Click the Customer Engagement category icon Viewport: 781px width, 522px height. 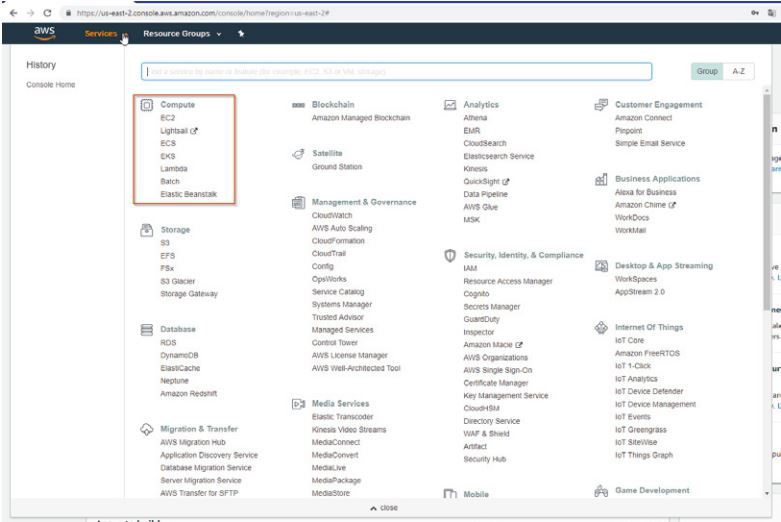pos(601,105)
